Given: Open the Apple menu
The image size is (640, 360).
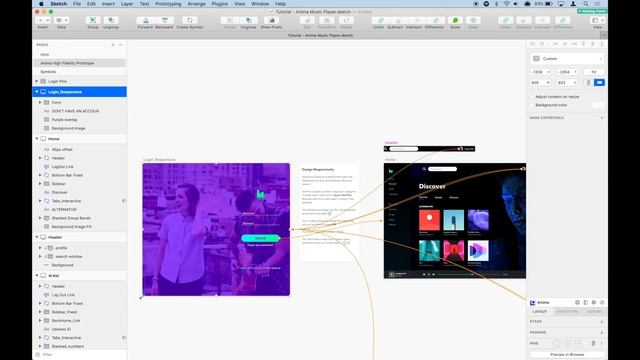Looking at the screenshot, I should [41, 4].
